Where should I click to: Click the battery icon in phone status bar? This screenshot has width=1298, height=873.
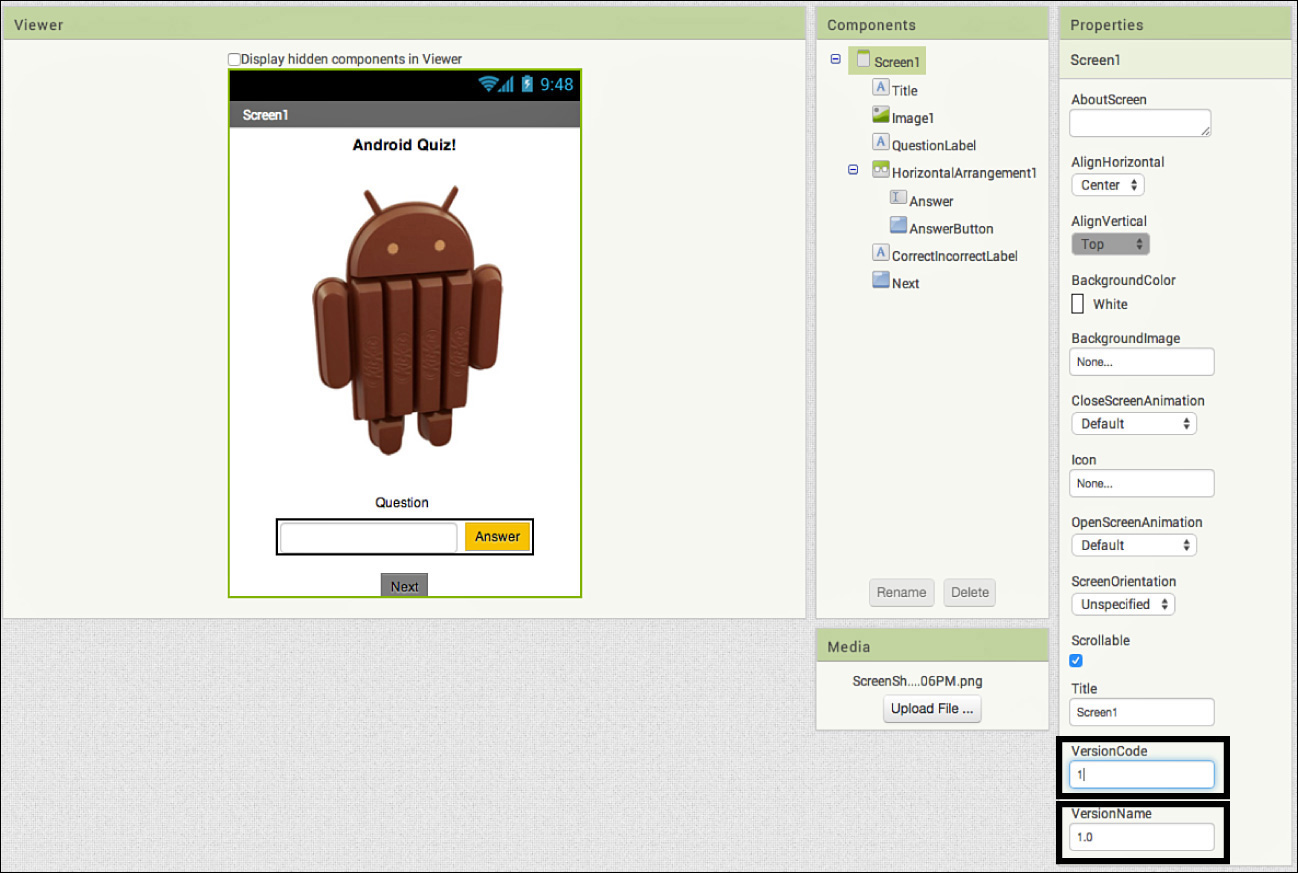click(x=527, y=84)
